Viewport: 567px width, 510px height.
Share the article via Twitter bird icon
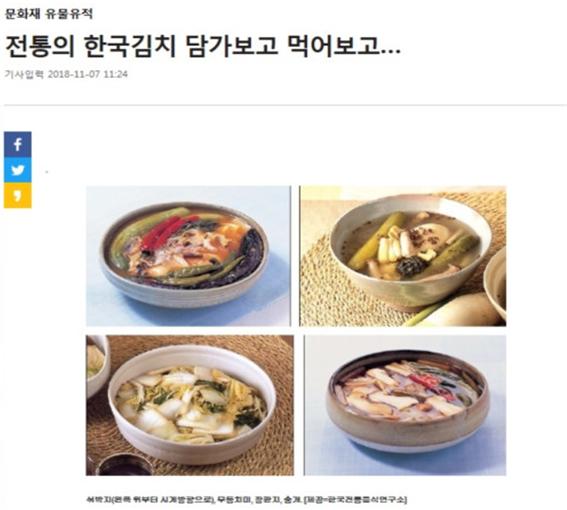[x=18, y=170]
